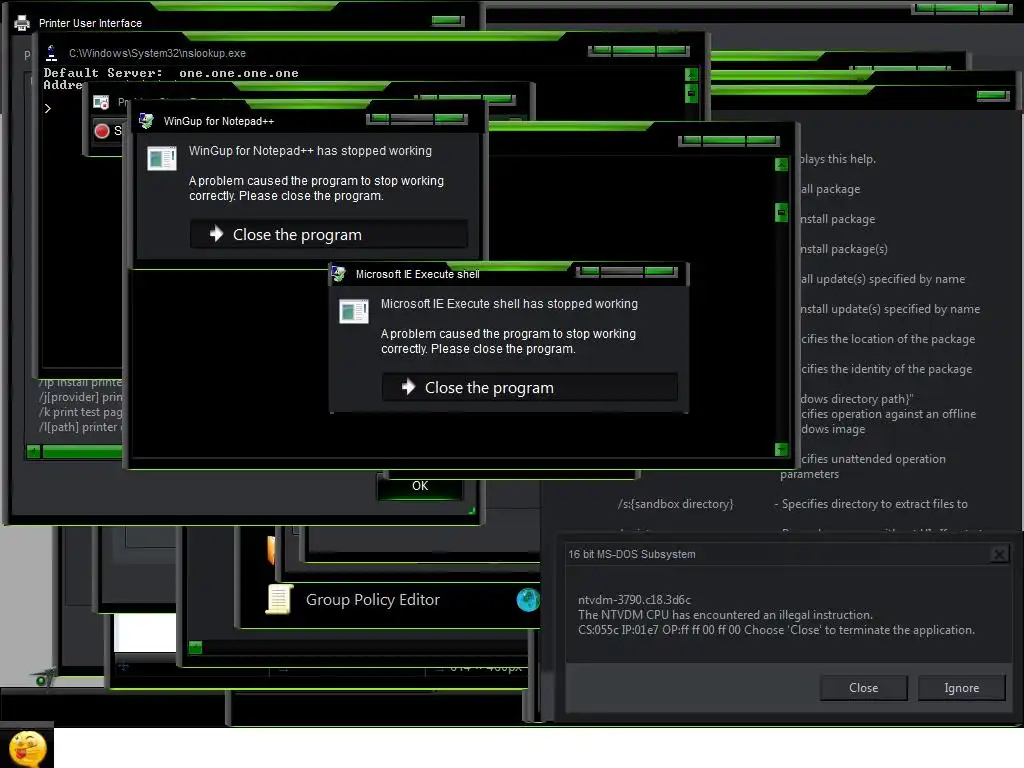
Task: Click the 'Default Server: one.one.one.one' console line
Action: [x=171, y=73]
